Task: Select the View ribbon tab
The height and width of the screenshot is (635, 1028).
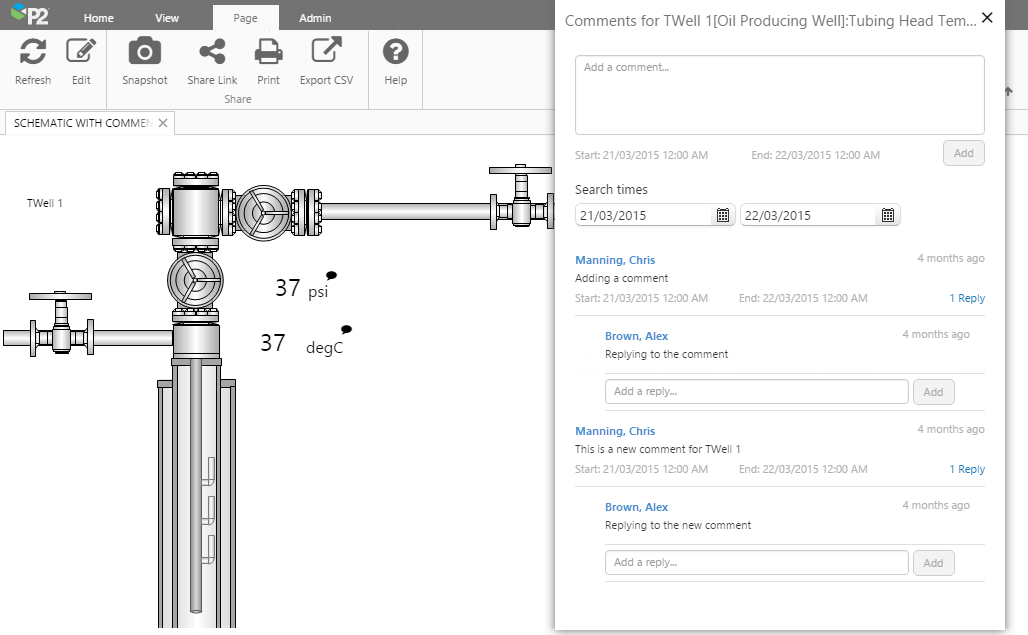Action: (x=167, y=18)
